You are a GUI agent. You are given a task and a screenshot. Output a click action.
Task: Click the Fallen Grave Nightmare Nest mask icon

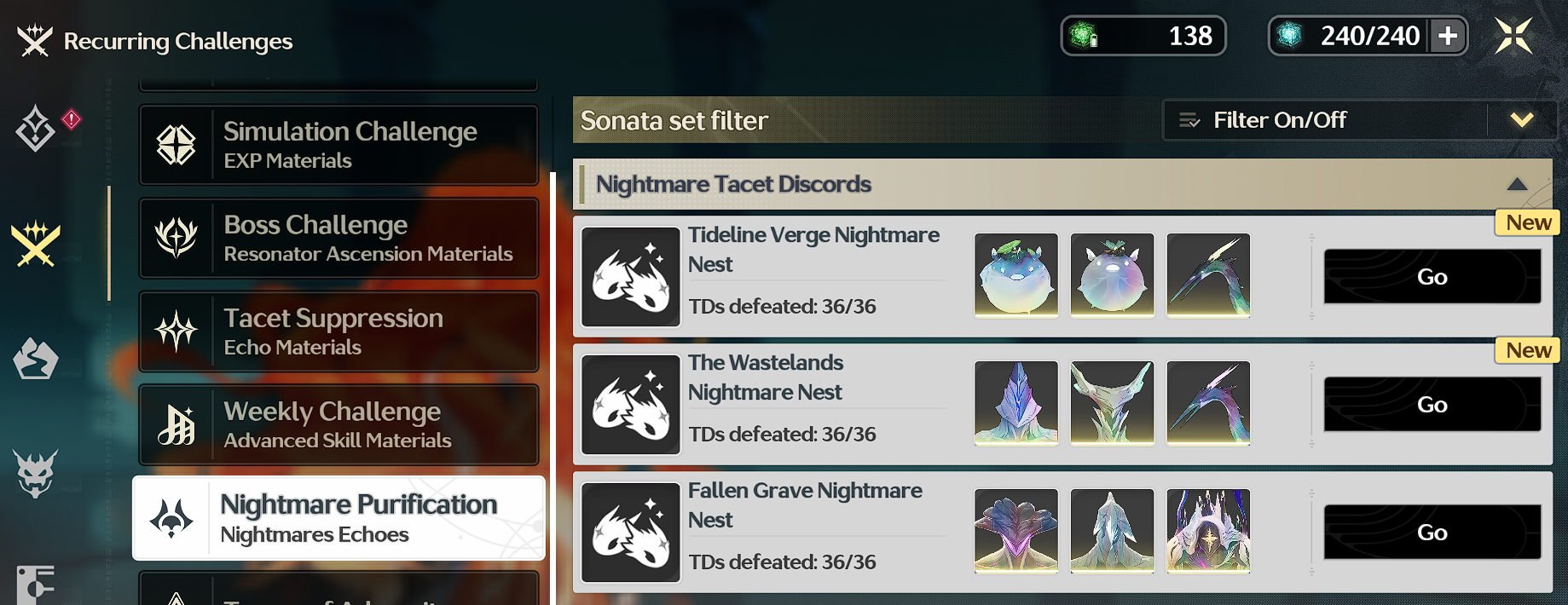click(x=631, y=533)
